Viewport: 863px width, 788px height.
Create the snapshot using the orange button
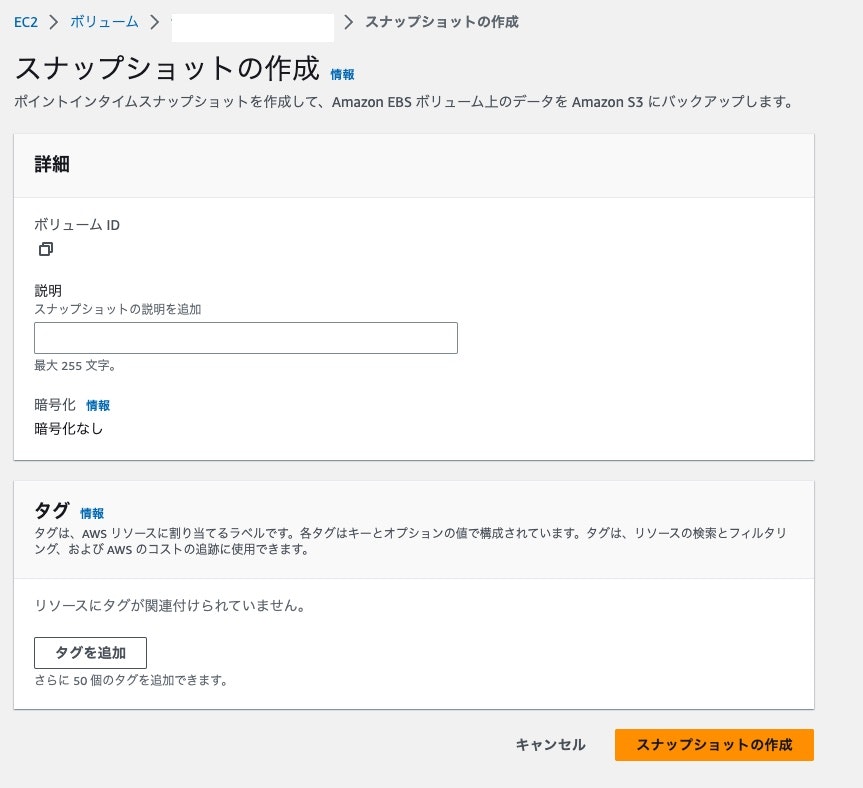(x=715, y=745)
